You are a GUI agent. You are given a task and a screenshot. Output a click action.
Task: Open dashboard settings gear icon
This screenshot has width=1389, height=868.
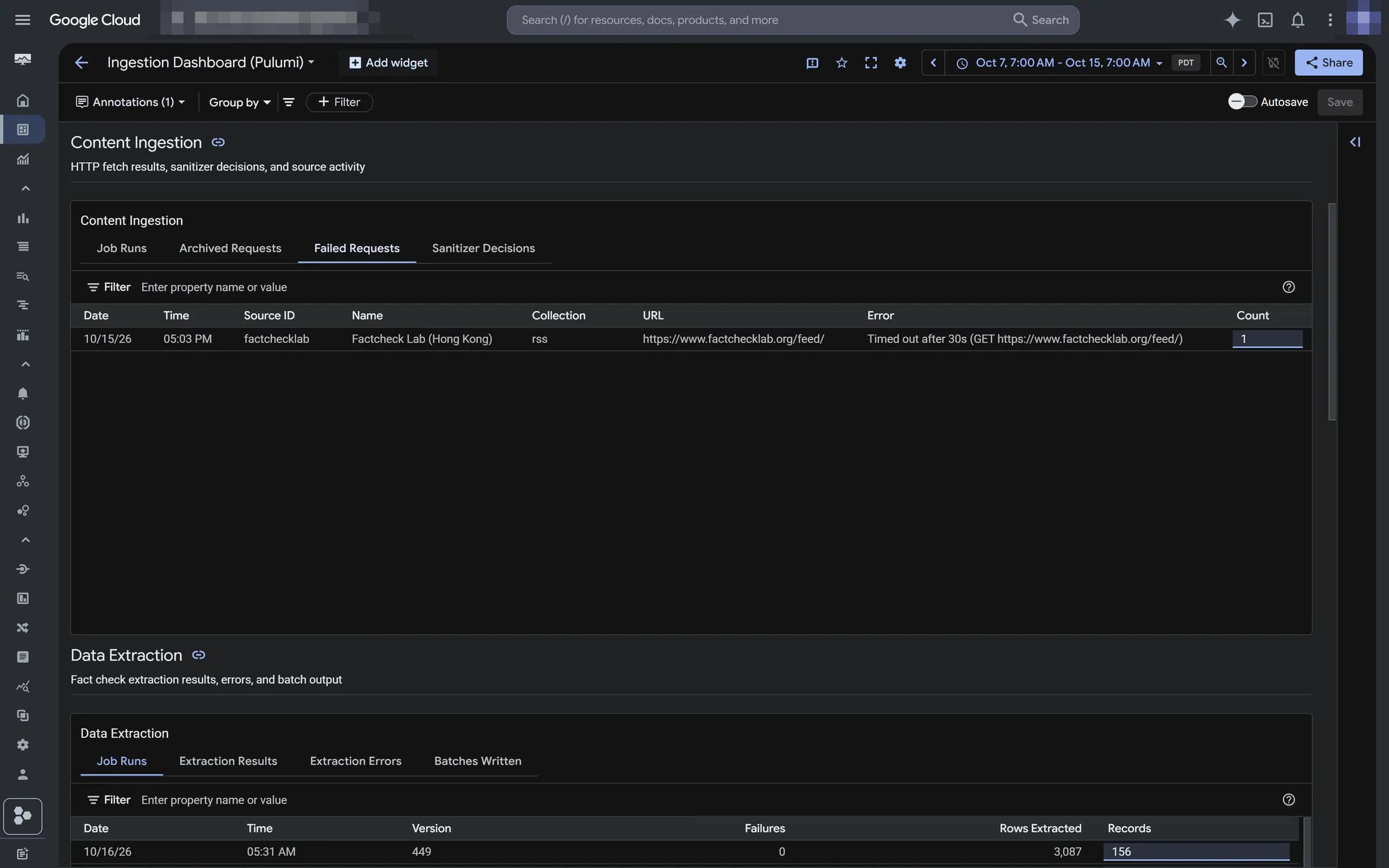click(900, 62)
